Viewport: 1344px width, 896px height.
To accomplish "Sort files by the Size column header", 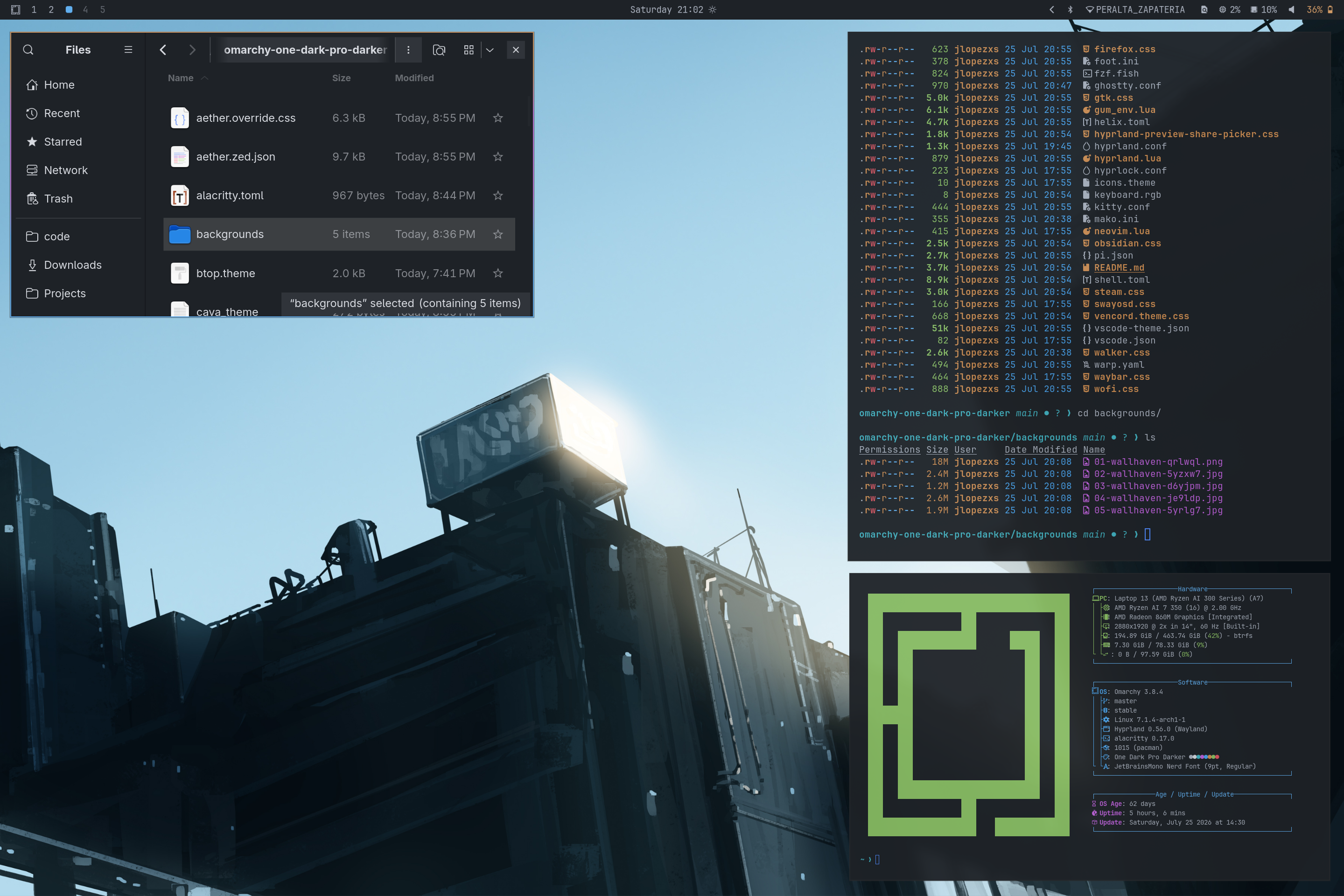I will tap(341, 78).
